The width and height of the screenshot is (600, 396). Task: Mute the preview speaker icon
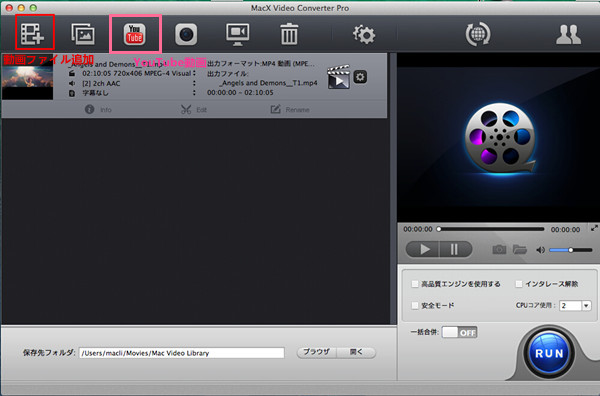tap(540, 250)
